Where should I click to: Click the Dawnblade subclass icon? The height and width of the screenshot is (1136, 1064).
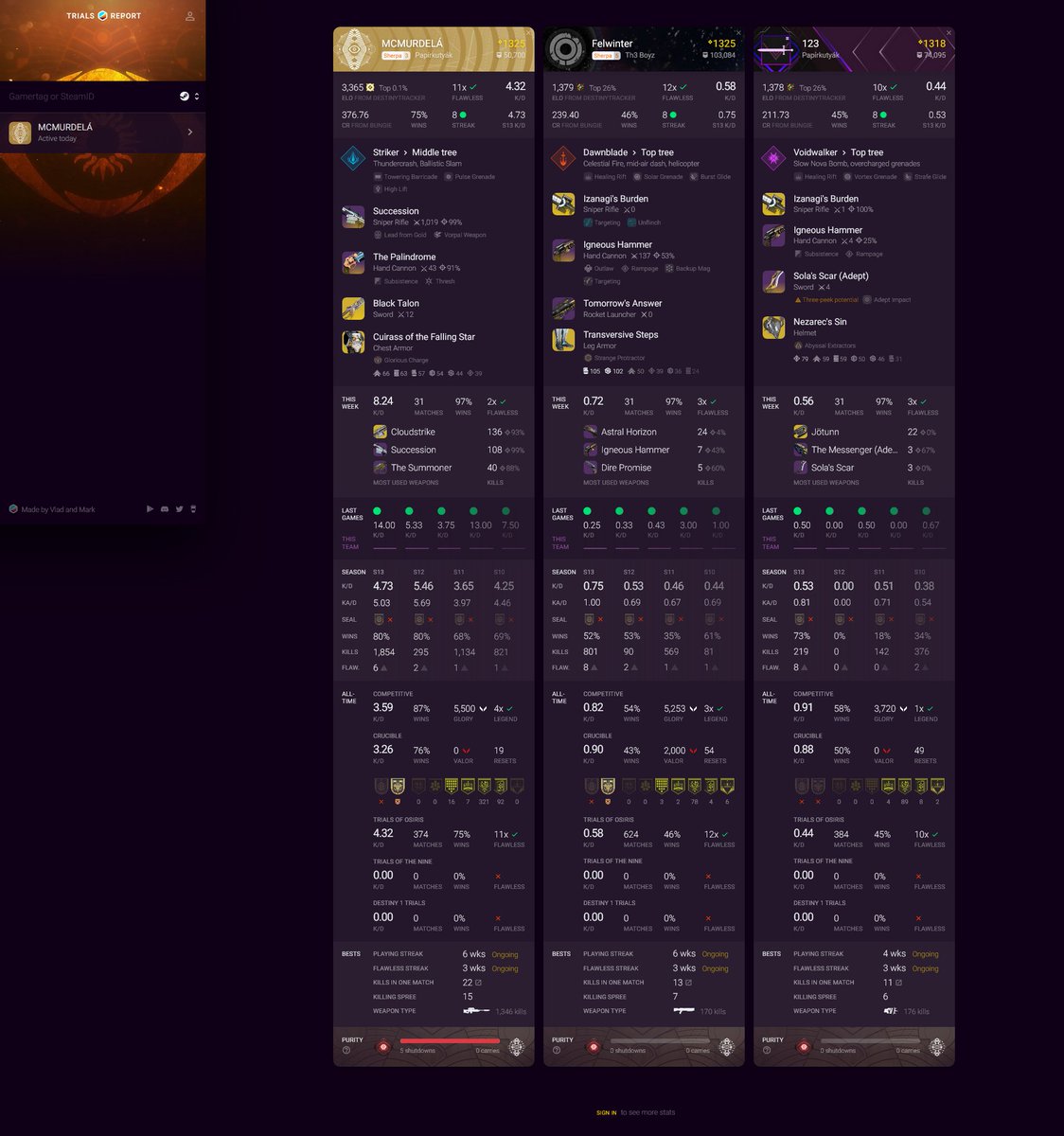pyautogui.click(x=563, y=158)
